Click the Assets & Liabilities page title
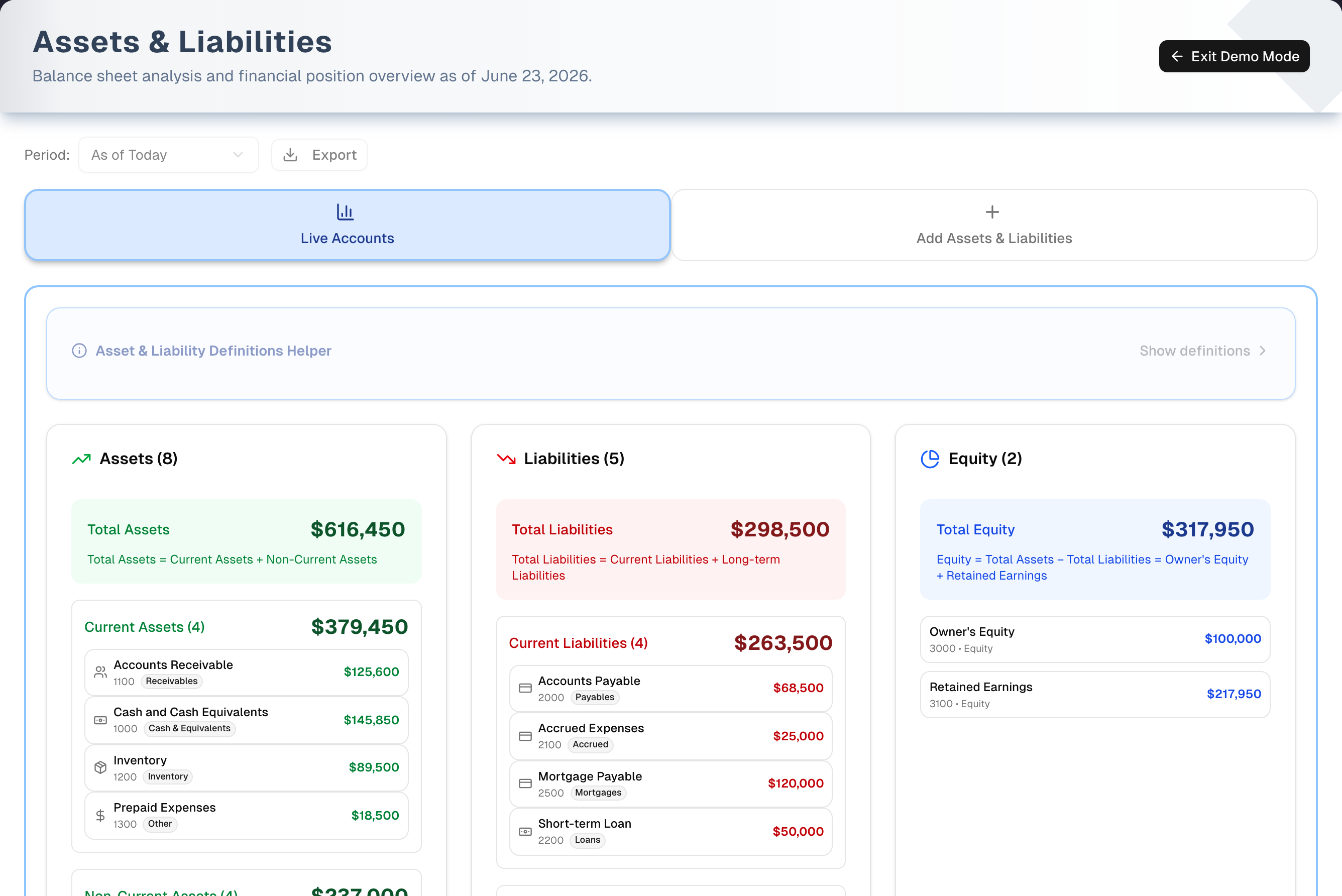This screenshot has height=896, width=1342. pos(182,42)
